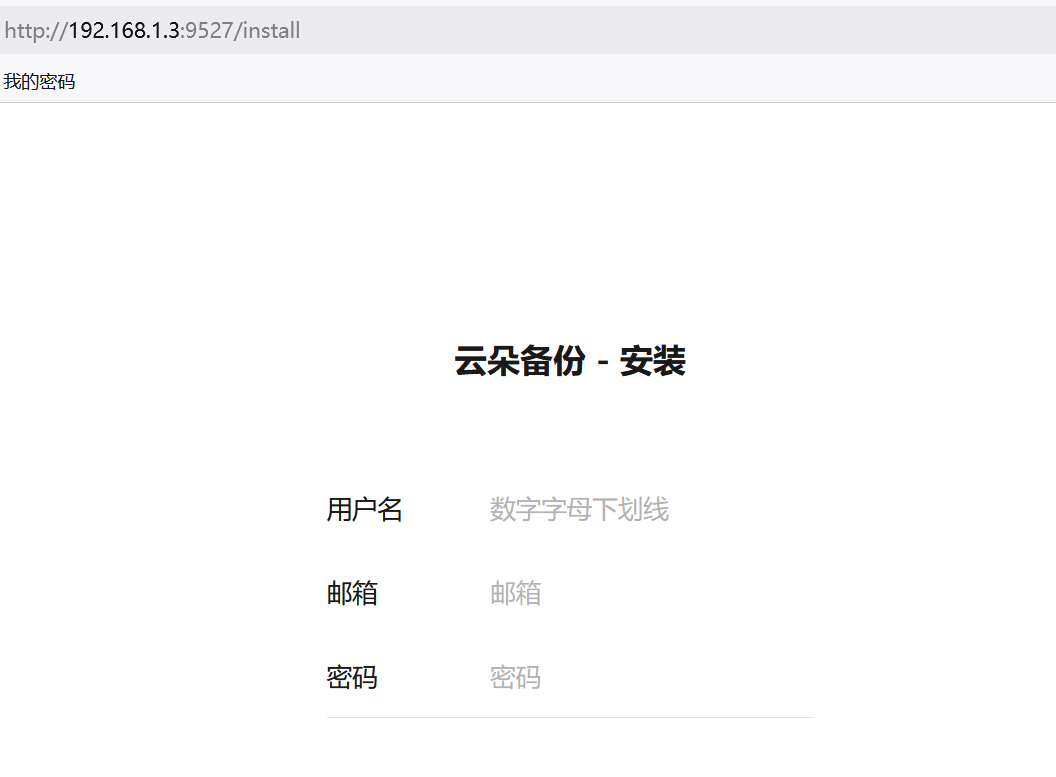Click the 用户名 field label
The height and width of the screenshot is (777, 1056).
364,510
